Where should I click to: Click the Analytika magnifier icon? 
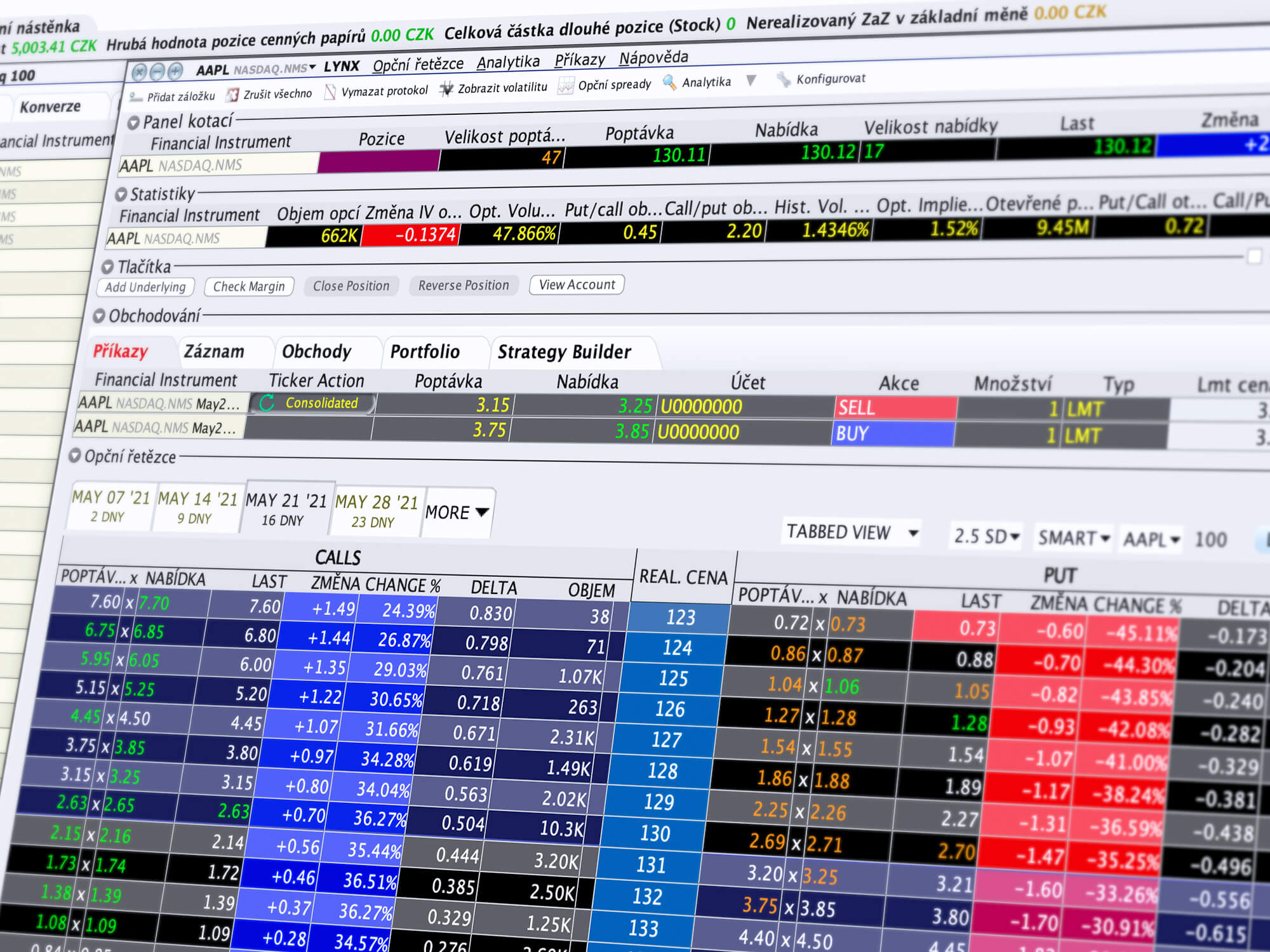point(669,83)
